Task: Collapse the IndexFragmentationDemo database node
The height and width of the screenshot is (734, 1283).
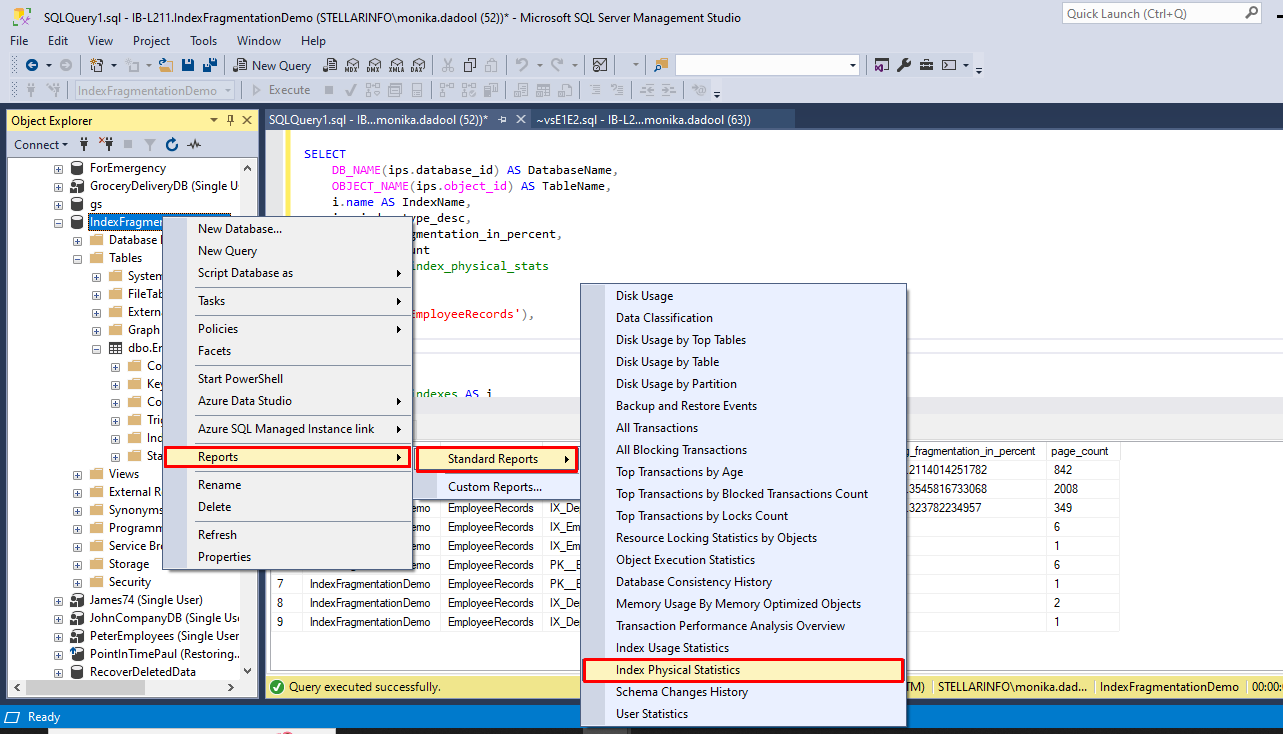Action: pos(59,222)
